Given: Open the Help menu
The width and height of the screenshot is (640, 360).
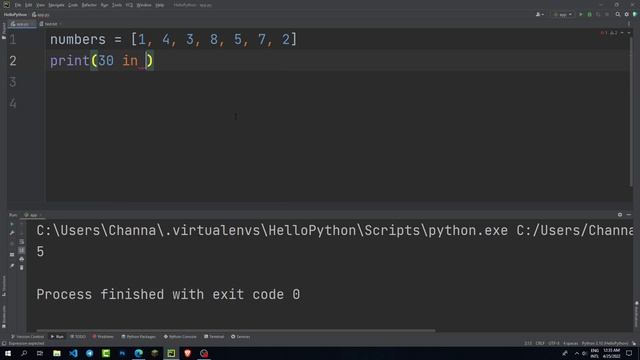Looking at the screenshot, I should pyautogui.click(x=160, y=5).
